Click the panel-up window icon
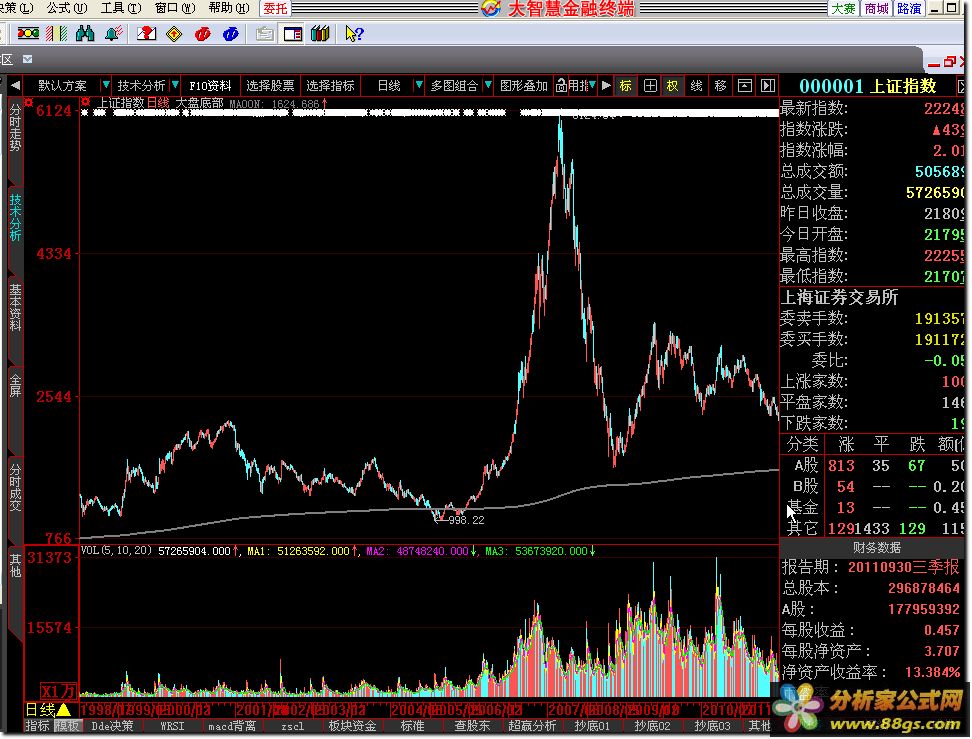Screen dimensions: 972x739 coord(744,86)
